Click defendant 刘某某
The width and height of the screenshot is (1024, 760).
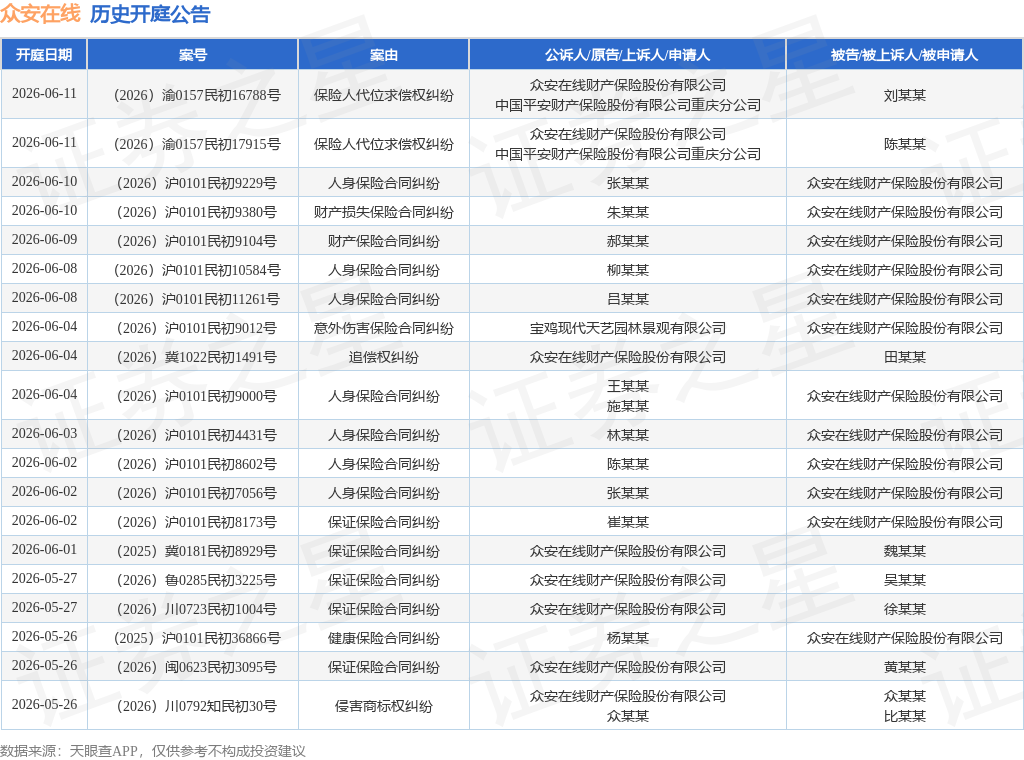tap(904, 95)
